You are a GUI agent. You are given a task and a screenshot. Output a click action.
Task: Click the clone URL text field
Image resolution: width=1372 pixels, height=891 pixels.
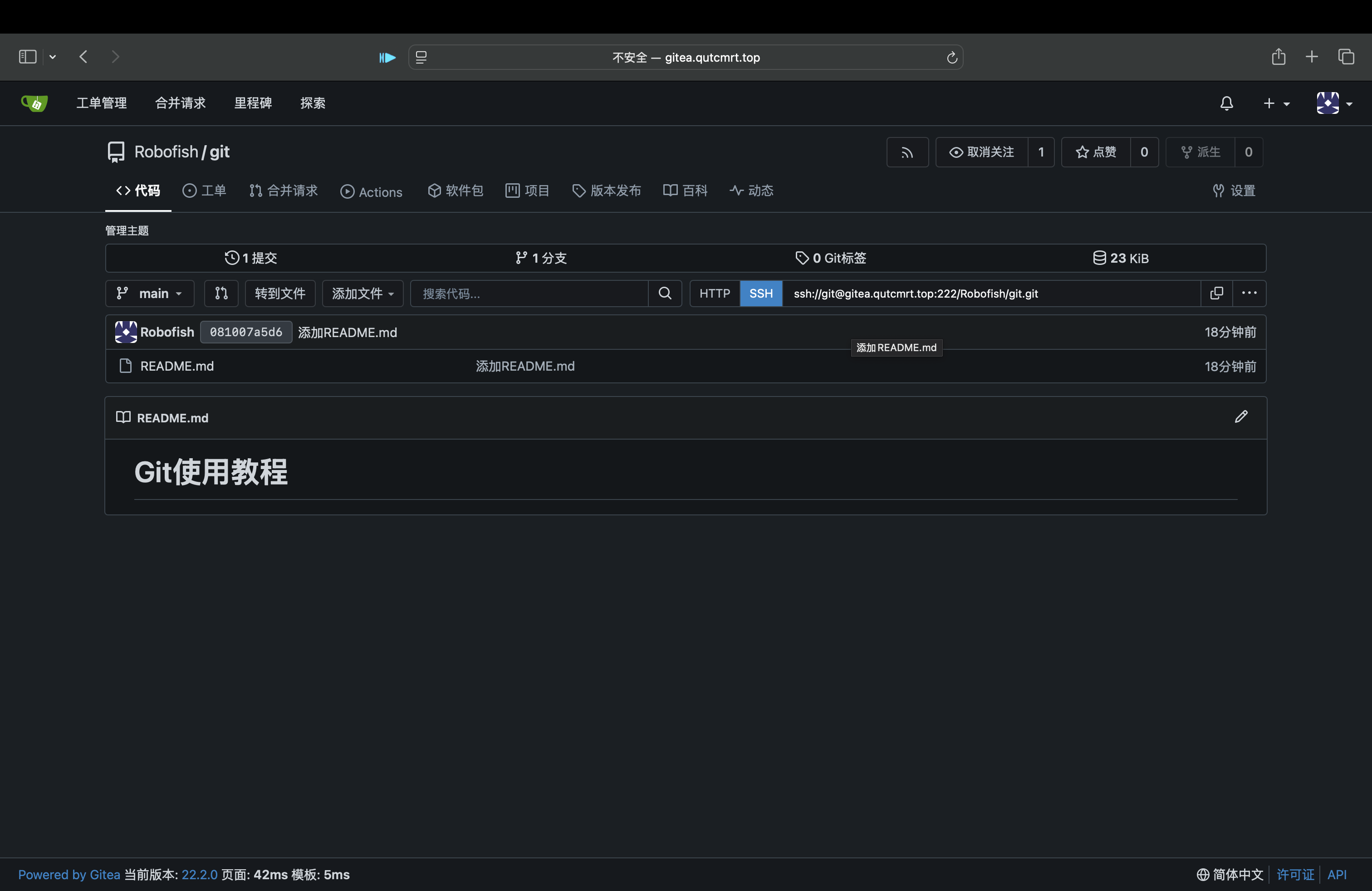tap(991, 294)
